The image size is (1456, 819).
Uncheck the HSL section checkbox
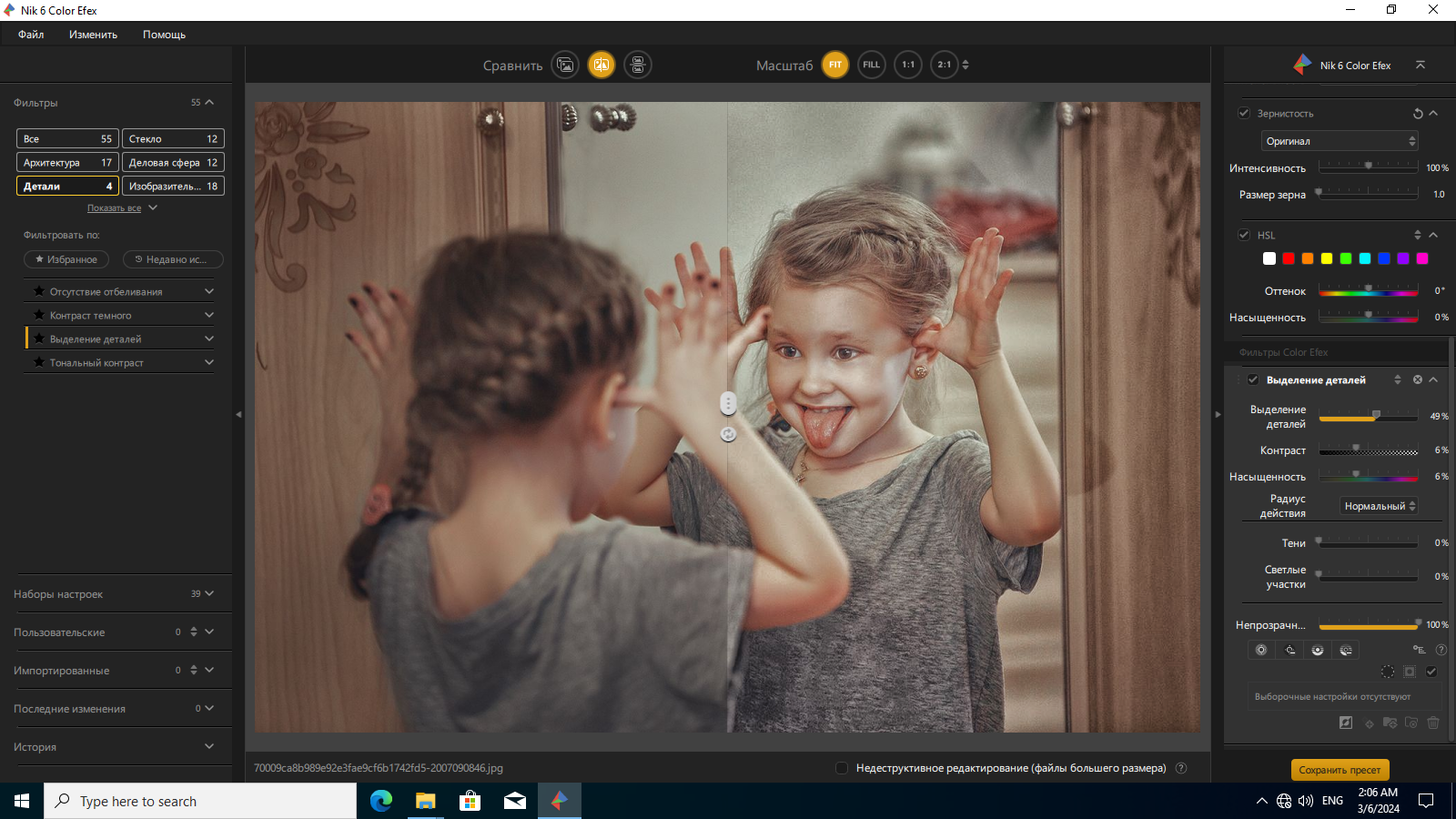click(1244, 235)
